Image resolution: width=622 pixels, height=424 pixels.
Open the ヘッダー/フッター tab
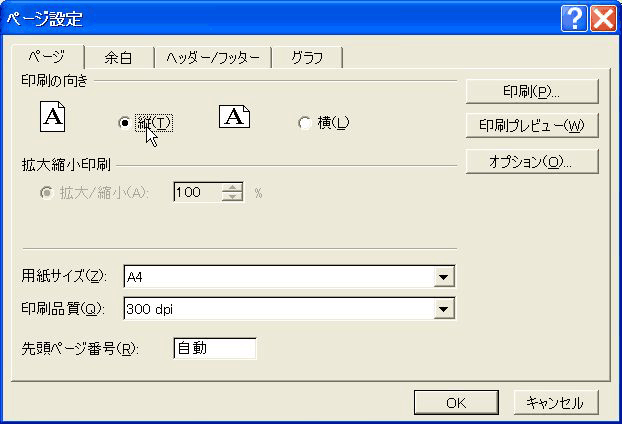pos(212,58)
